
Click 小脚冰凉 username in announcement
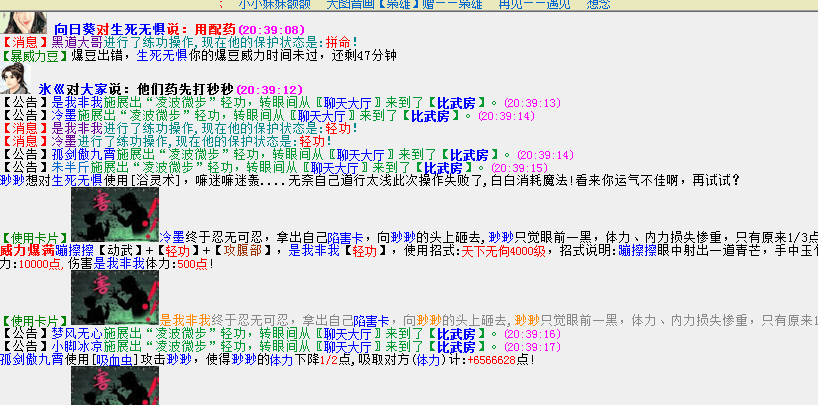77,347
